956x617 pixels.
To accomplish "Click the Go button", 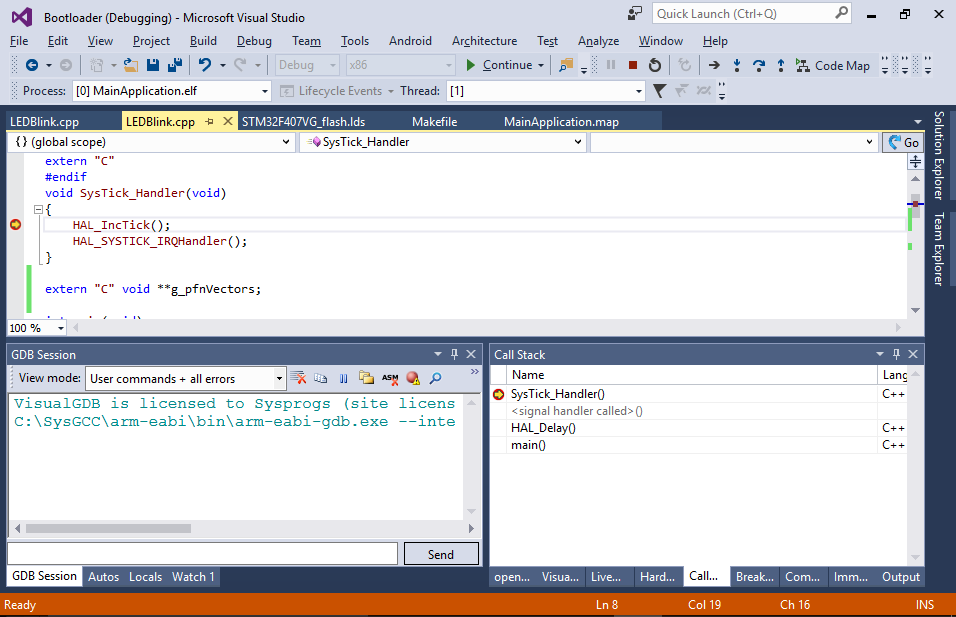I will pos(903,142).
